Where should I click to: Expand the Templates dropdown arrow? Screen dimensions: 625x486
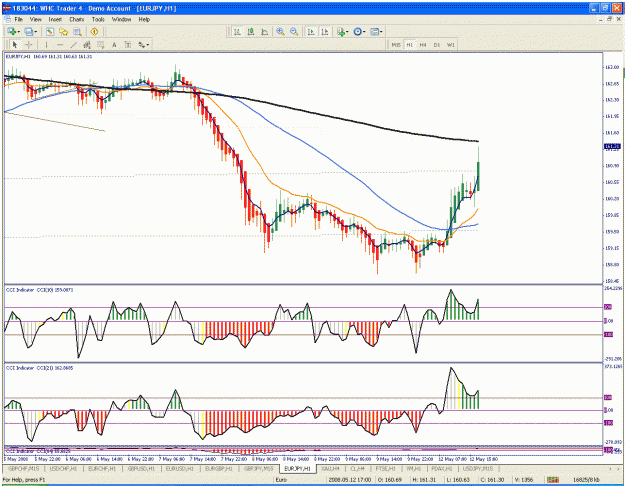(x=381, y=32)
